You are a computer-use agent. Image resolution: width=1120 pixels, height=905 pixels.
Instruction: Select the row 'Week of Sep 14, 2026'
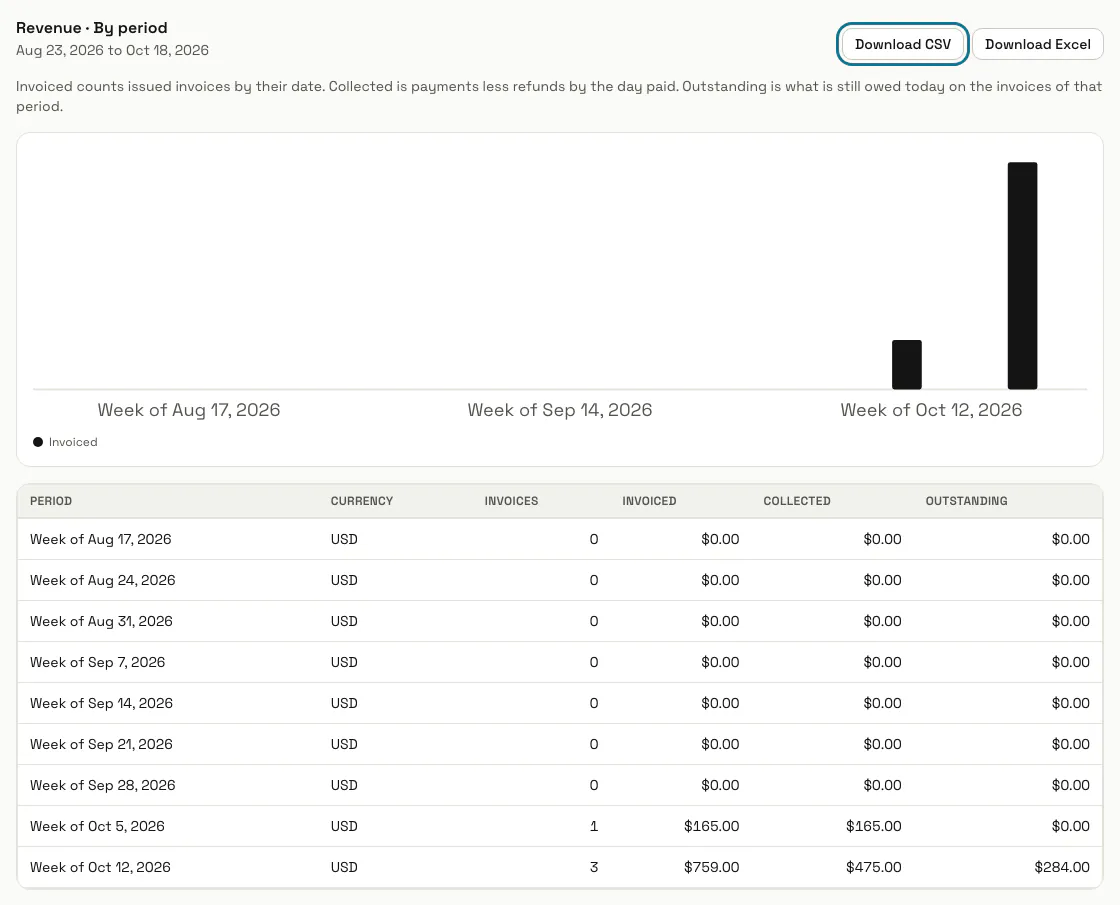tap(560, 704)
